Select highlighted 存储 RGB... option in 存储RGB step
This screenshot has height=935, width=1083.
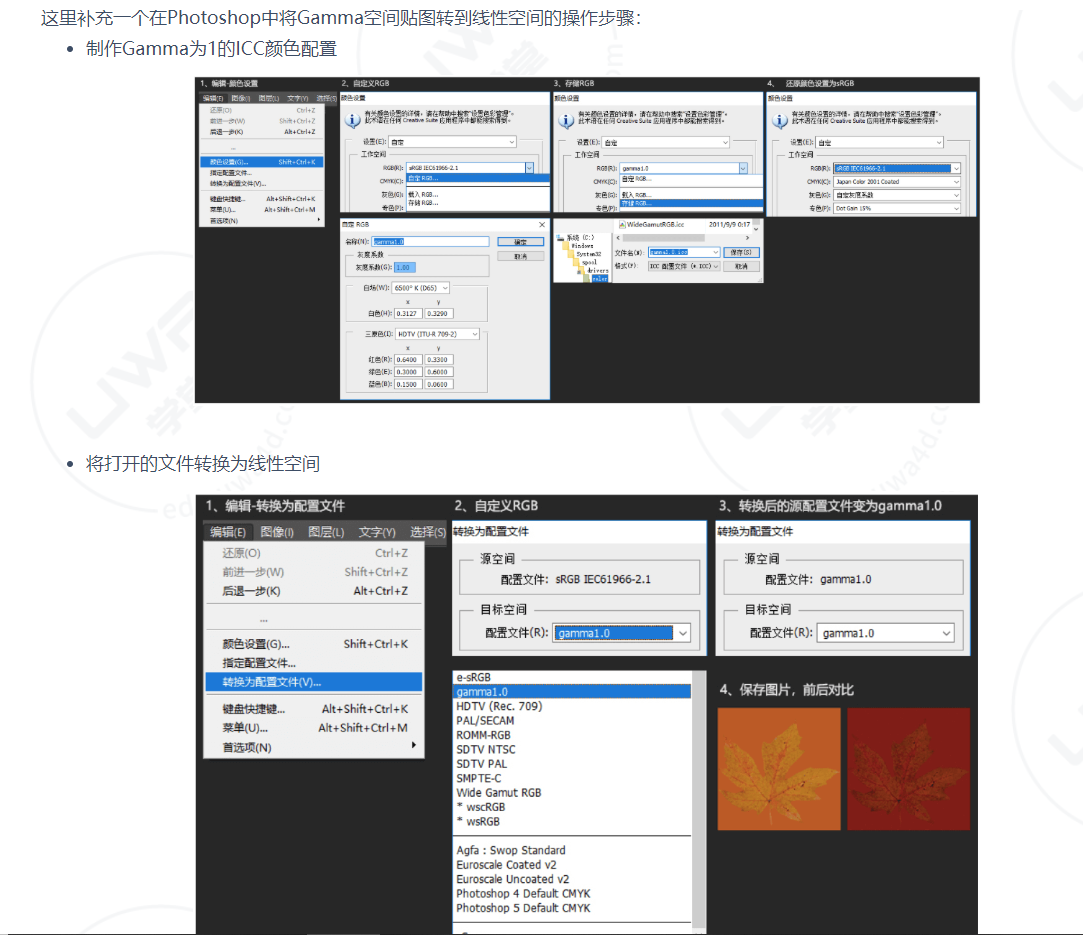[691, 204]
